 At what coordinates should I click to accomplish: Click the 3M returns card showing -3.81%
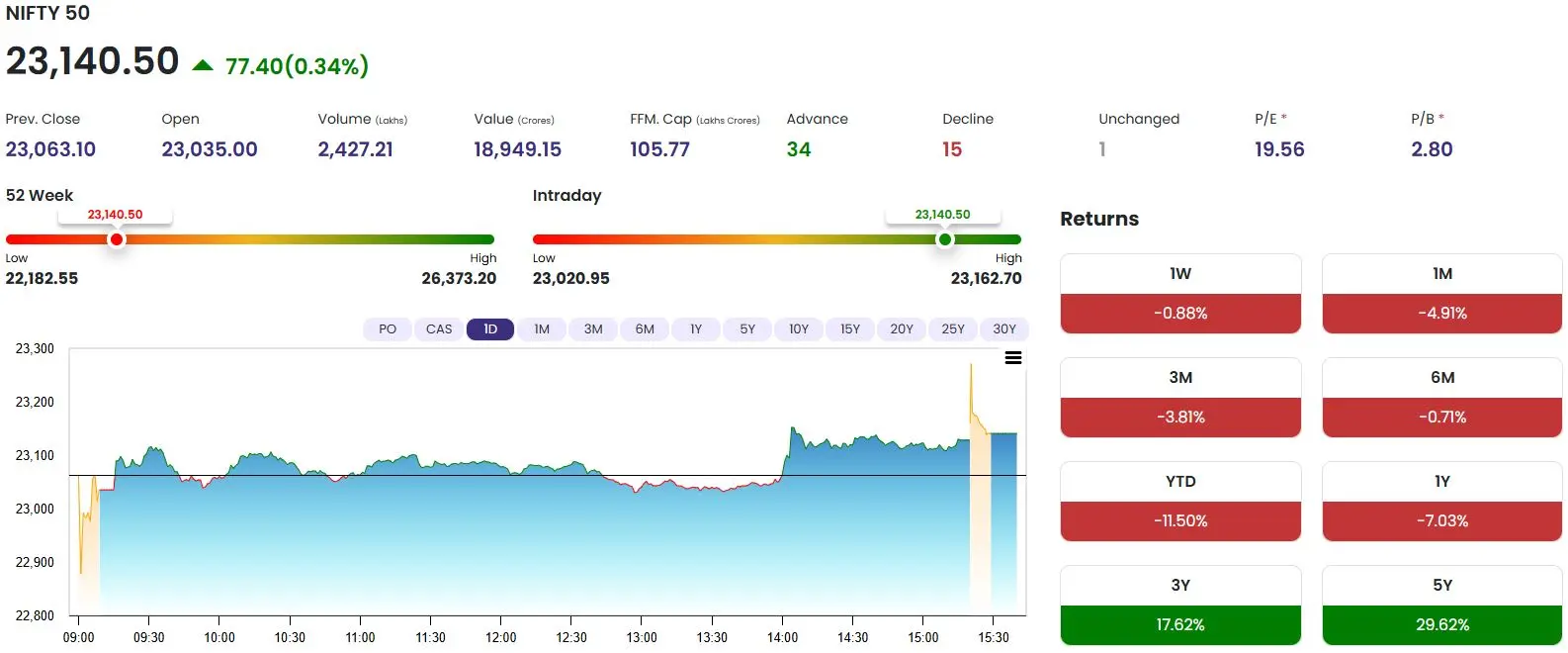point(1180,398)
